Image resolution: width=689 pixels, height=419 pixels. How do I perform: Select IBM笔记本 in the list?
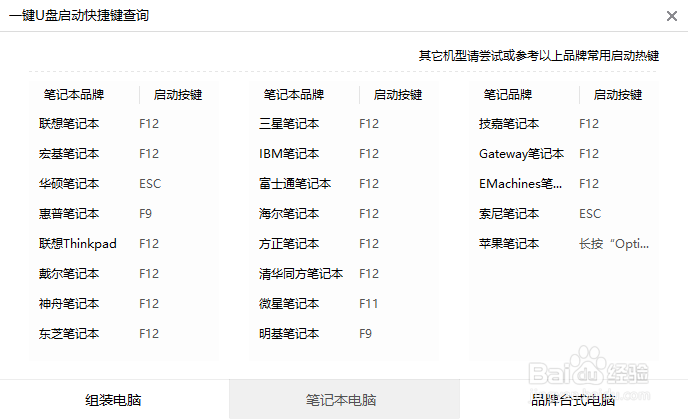pos(289,154)
